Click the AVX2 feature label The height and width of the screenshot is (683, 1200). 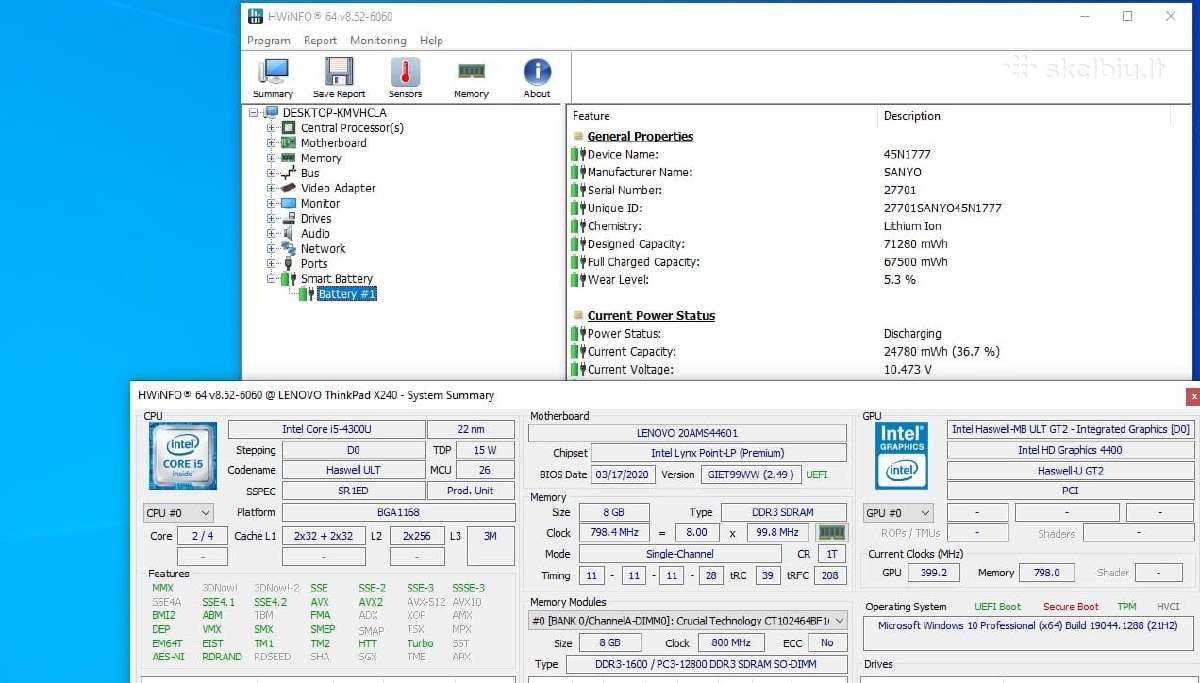[x=370, y=602]
